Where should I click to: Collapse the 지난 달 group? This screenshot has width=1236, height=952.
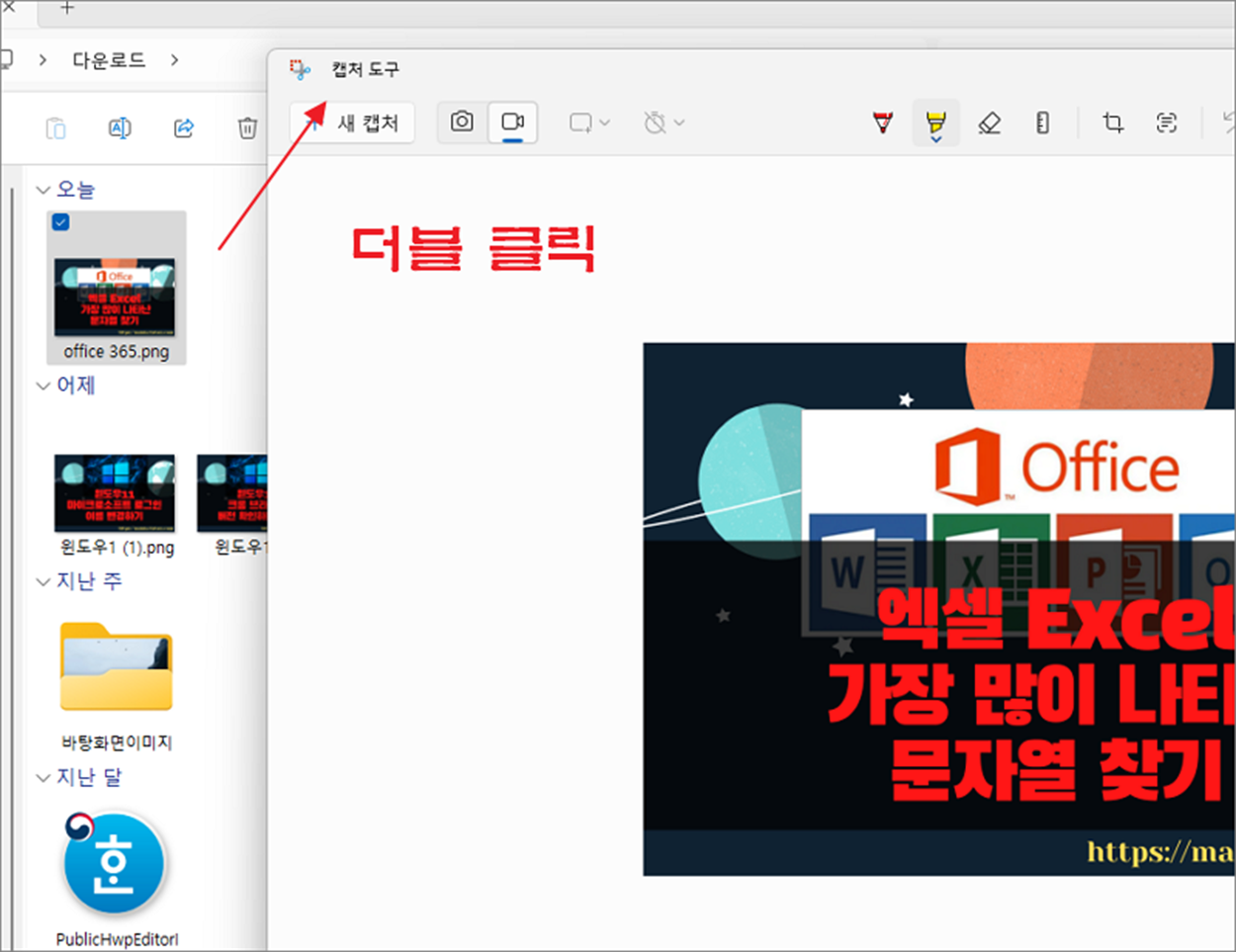(43, 778)
